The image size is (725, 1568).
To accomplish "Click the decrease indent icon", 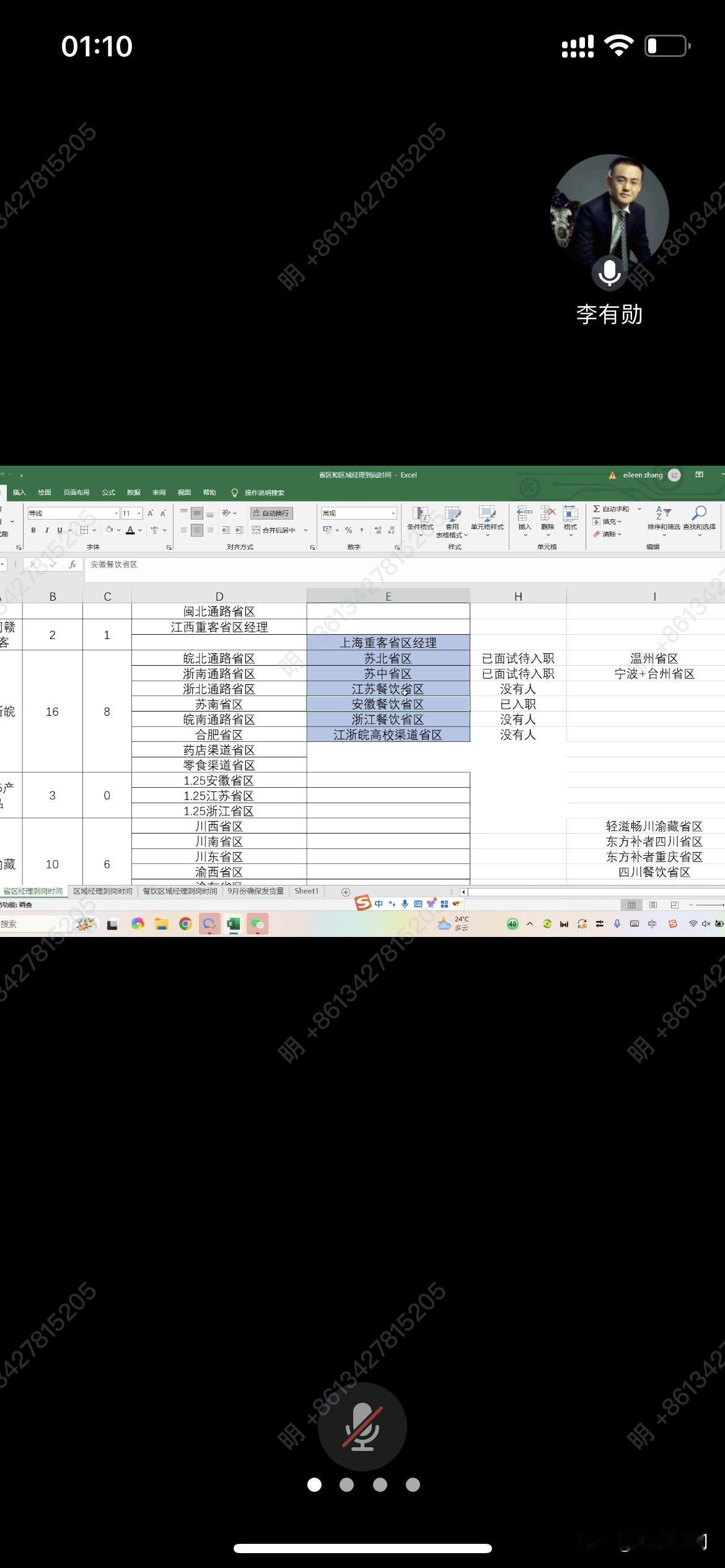I will [226, 530].
